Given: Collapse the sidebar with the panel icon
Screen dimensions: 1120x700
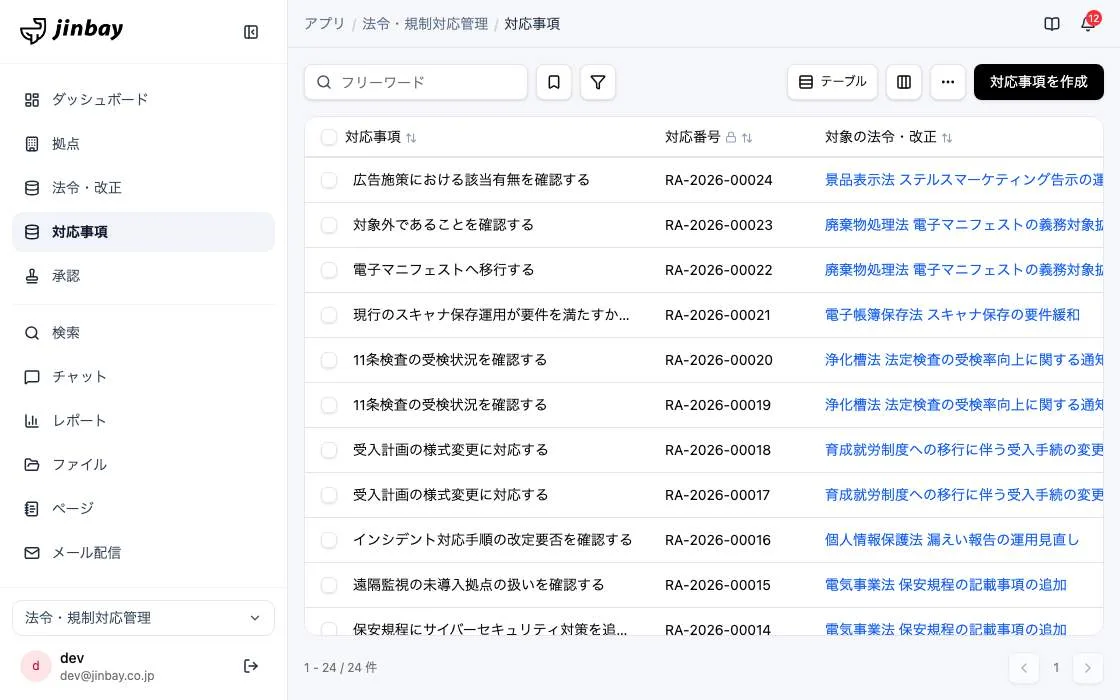Looking at the screenshot, I should coord(251,32).
